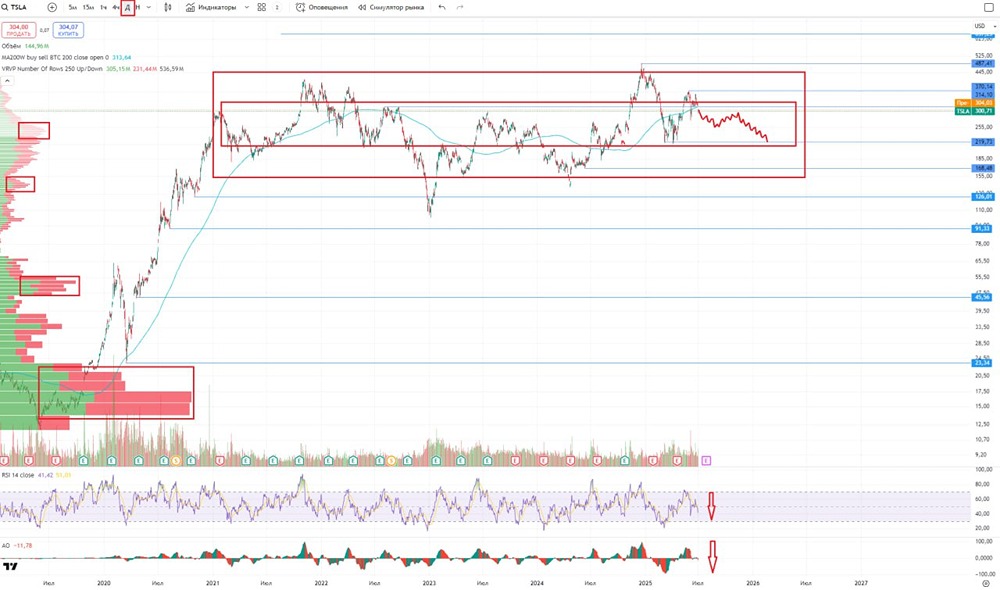Start the Симулятор рынка replay
The image size is (1000, 590).
[x=391, y=7]
